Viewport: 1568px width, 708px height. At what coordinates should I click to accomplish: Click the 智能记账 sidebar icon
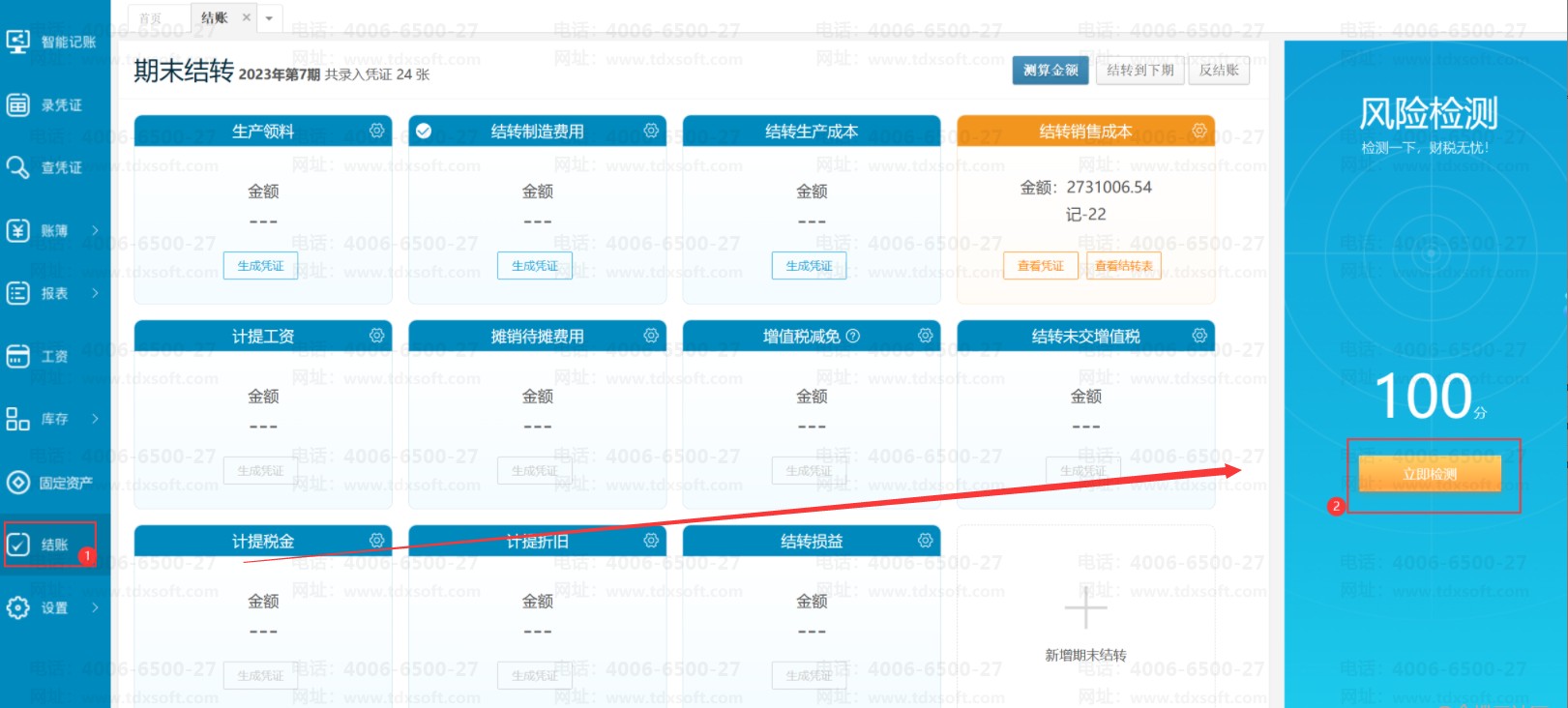(x=18, y=42)
